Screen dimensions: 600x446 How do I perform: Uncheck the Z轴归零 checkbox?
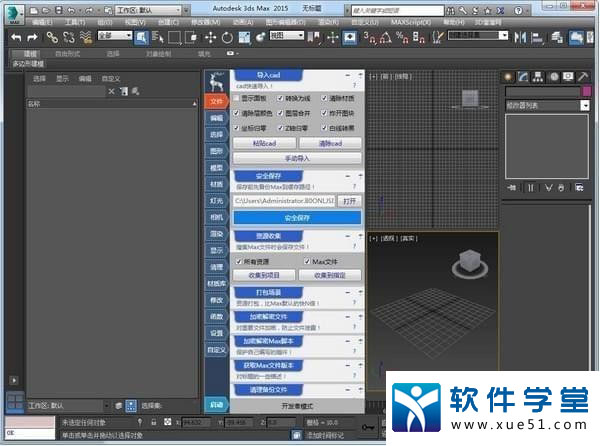(x=280, y=128)
